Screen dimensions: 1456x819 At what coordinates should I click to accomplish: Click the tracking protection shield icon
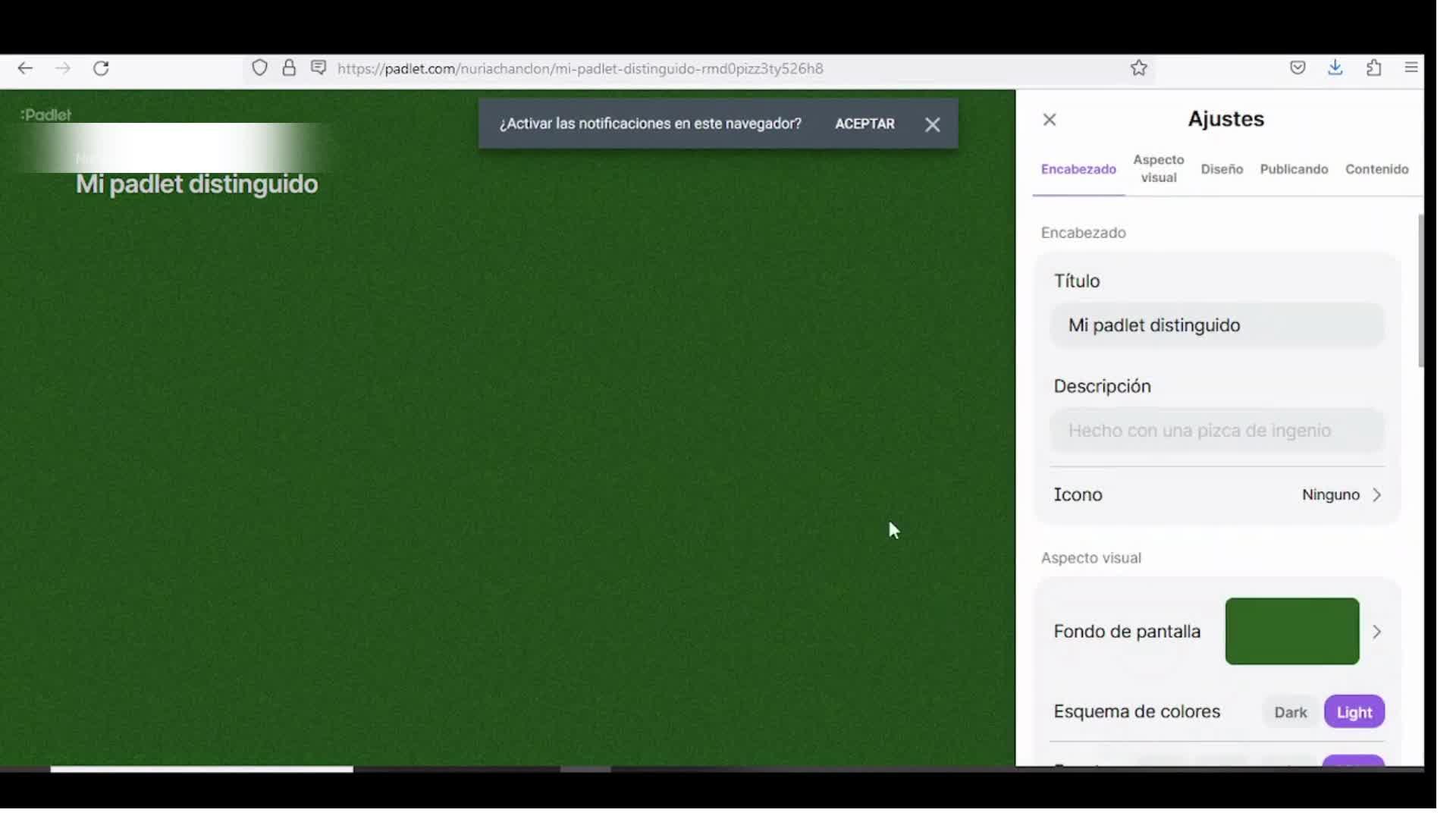coord(259,69)
